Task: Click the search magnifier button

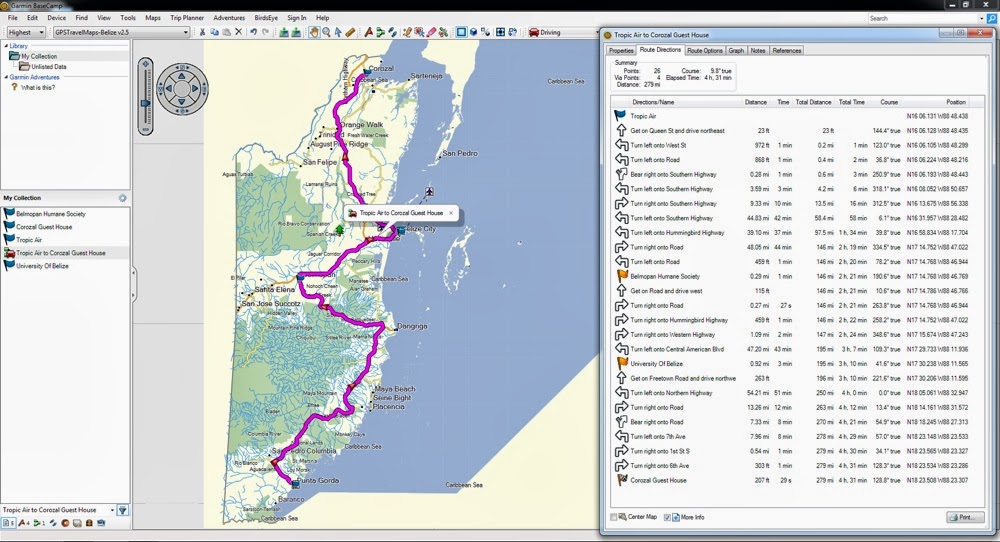Action: click(992, 18)
